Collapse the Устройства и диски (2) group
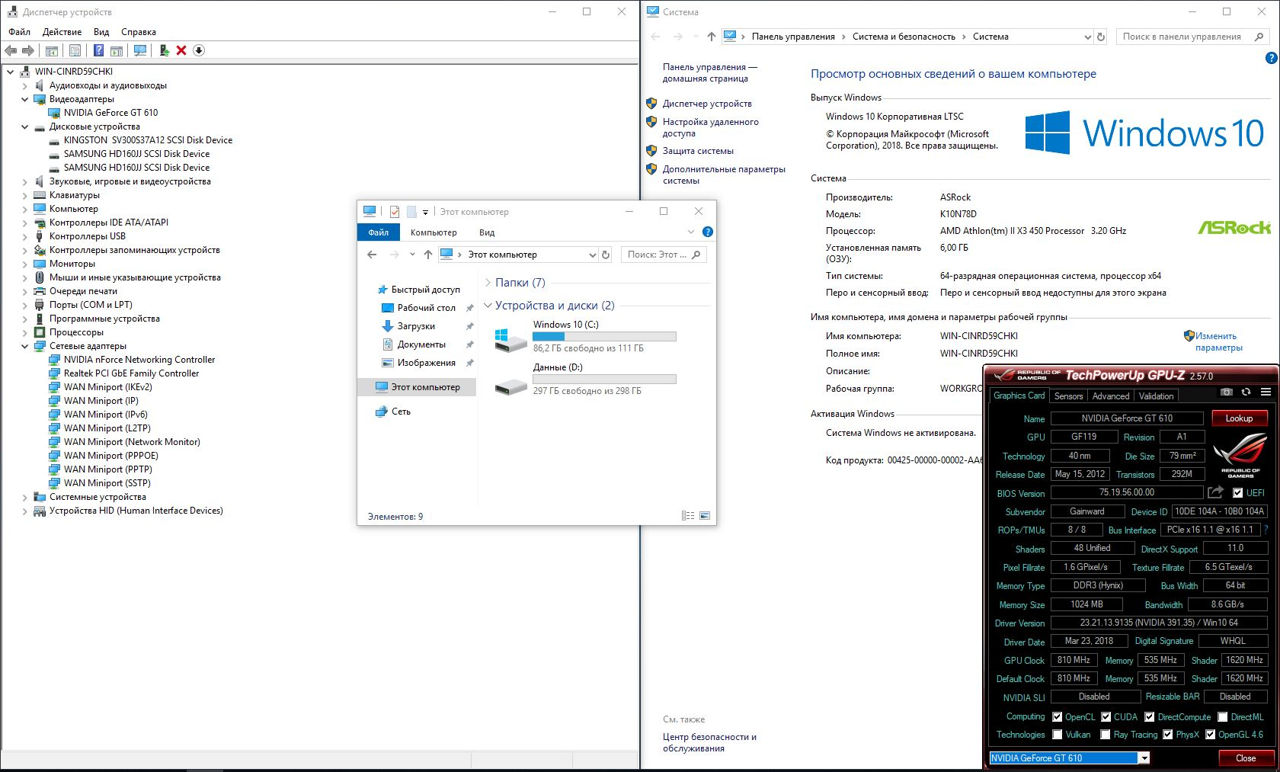The width and height of the screenshot is (1280, 772). tap(488, 305)
